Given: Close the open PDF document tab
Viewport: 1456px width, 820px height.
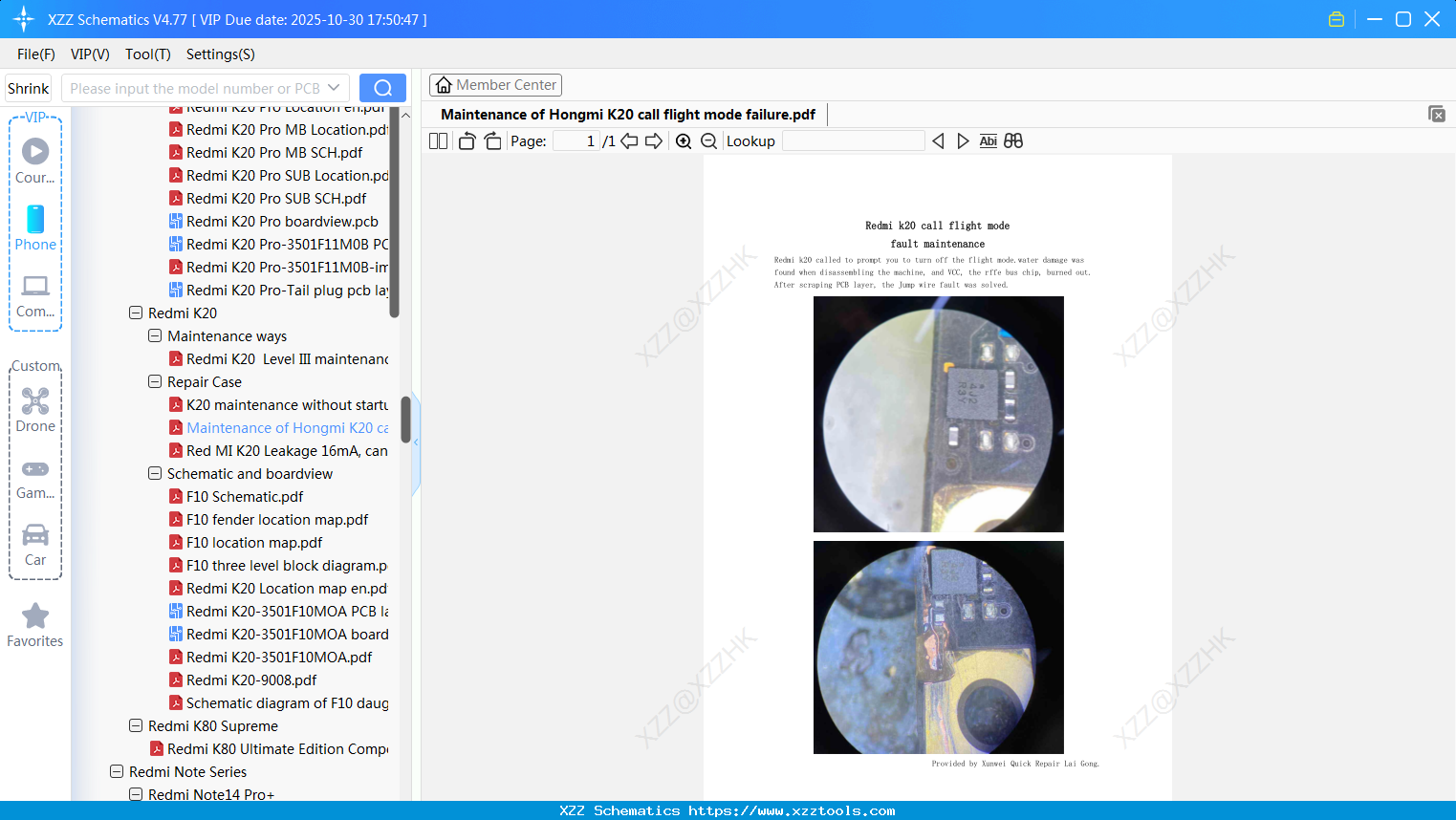Looking at the screenshot, I should pos(1437,114).
